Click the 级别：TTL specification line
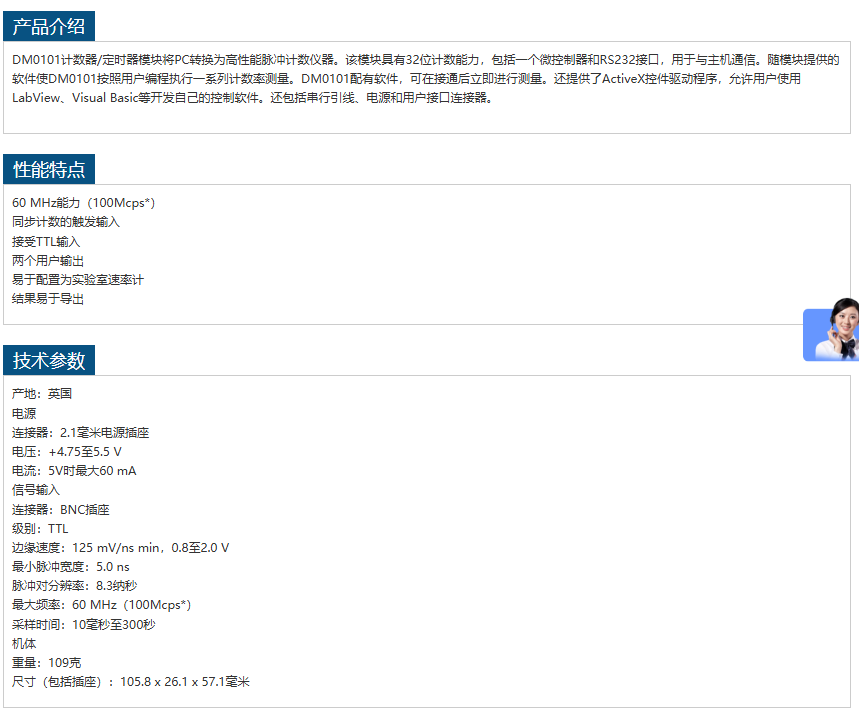The image size is (859, 710). pyautogui.click(x=40, y=529)
